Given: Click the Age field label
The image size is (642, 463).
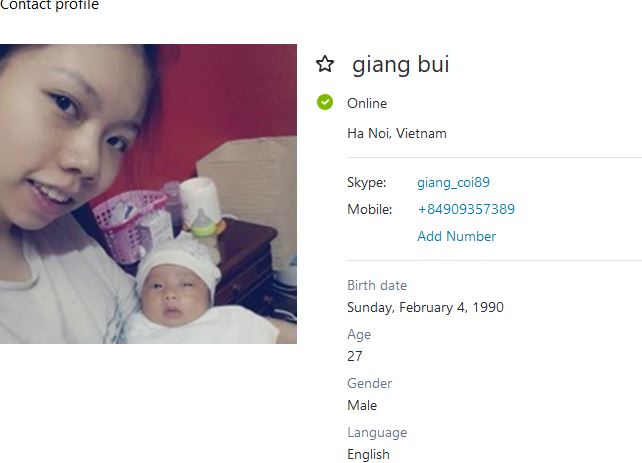Looking at the screenshot, I should pos(359,335).
